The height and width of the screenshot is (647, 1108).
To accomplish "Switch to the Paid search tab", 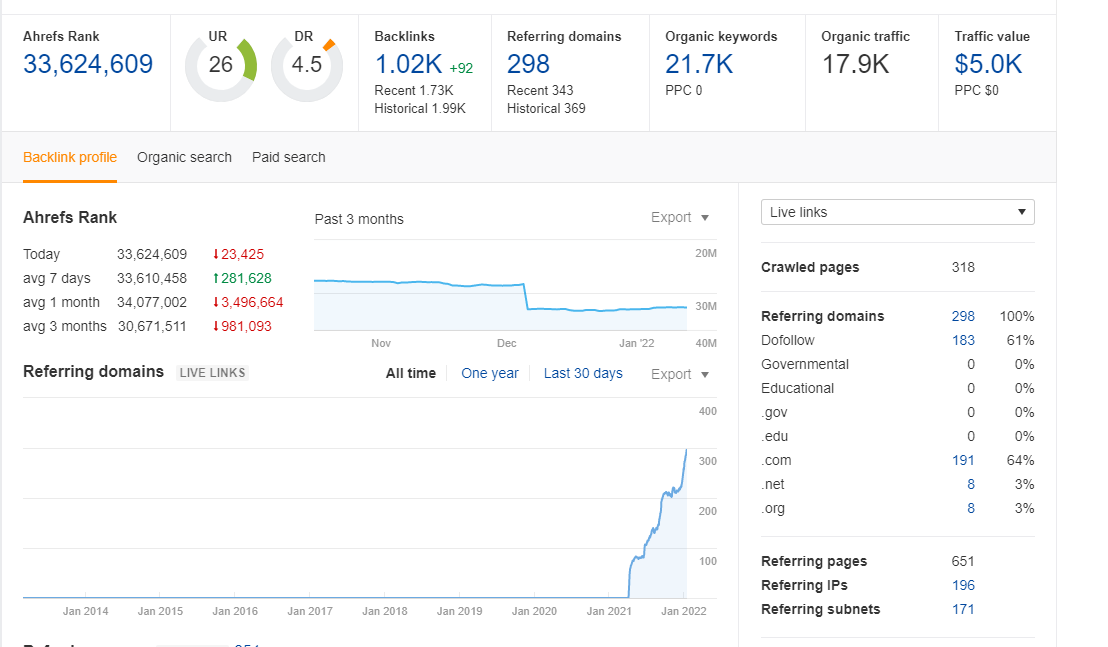I will click(289, 158).
